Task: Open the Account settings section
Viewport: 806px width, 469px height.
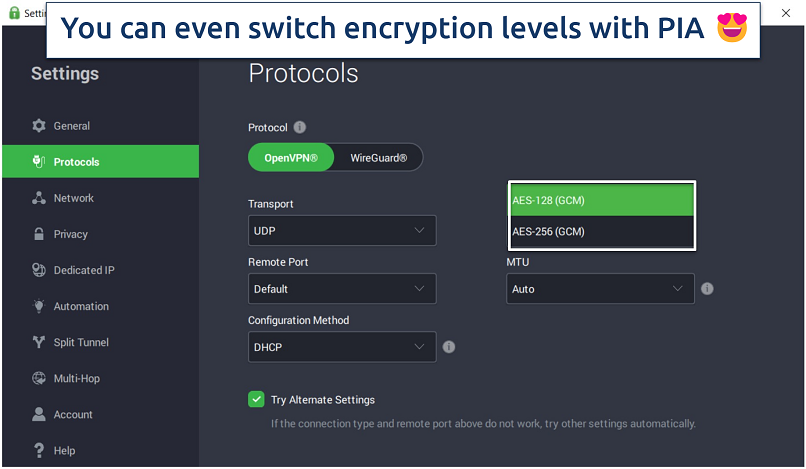Action: [72, 415]
